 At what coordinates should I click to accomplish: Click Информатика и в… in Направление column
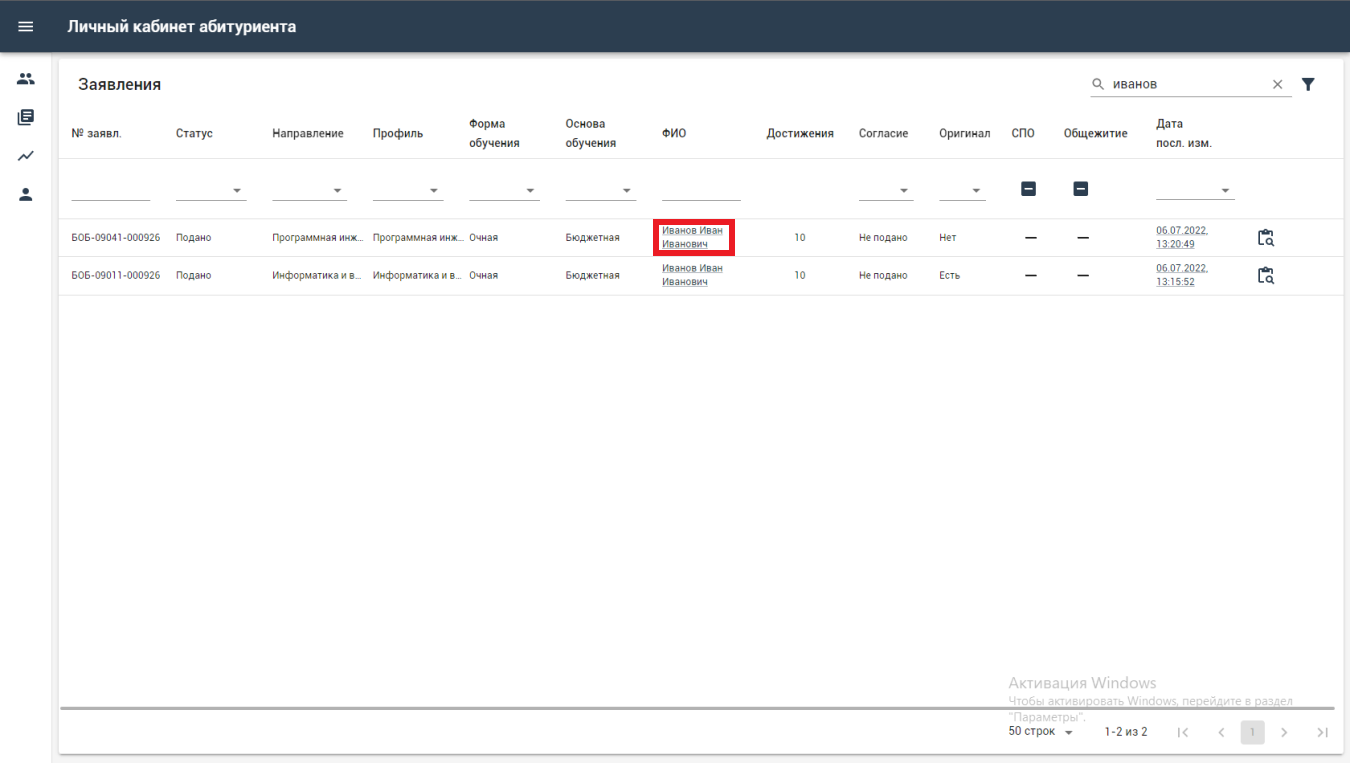(318, 276)
